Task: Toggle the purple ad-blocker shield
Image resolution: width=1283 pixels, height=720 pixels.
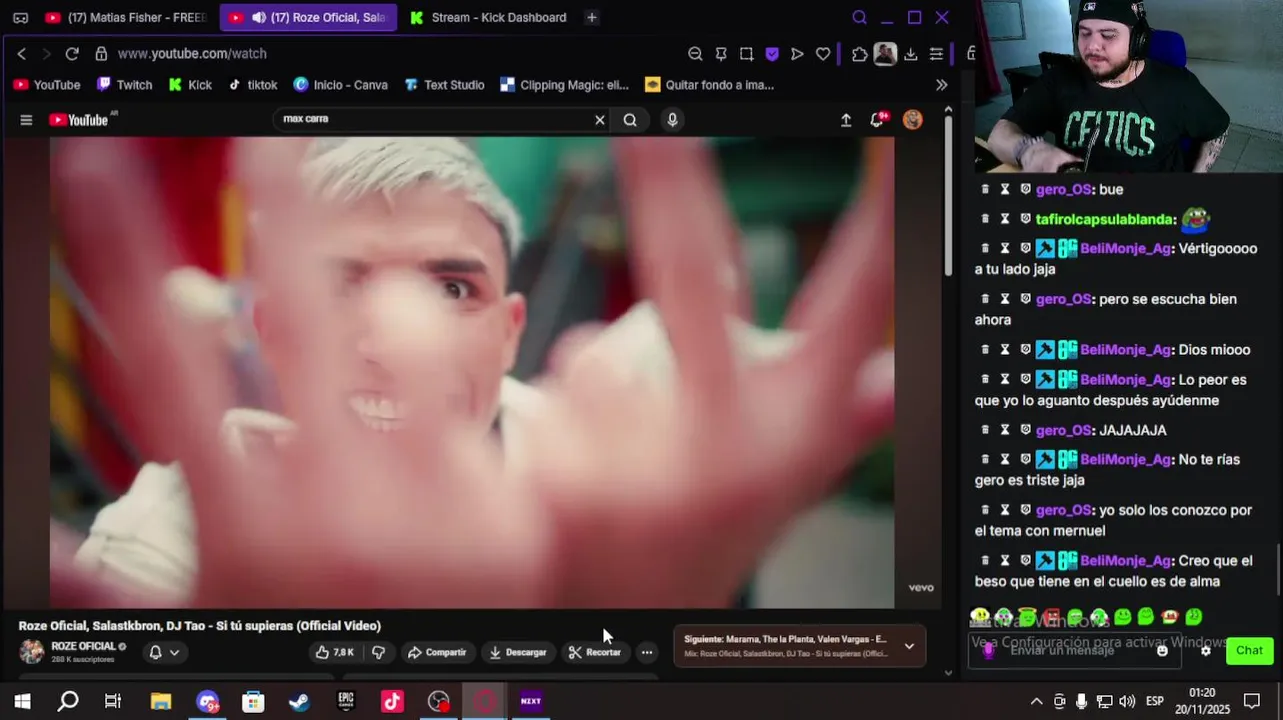Action: (772, 54)
